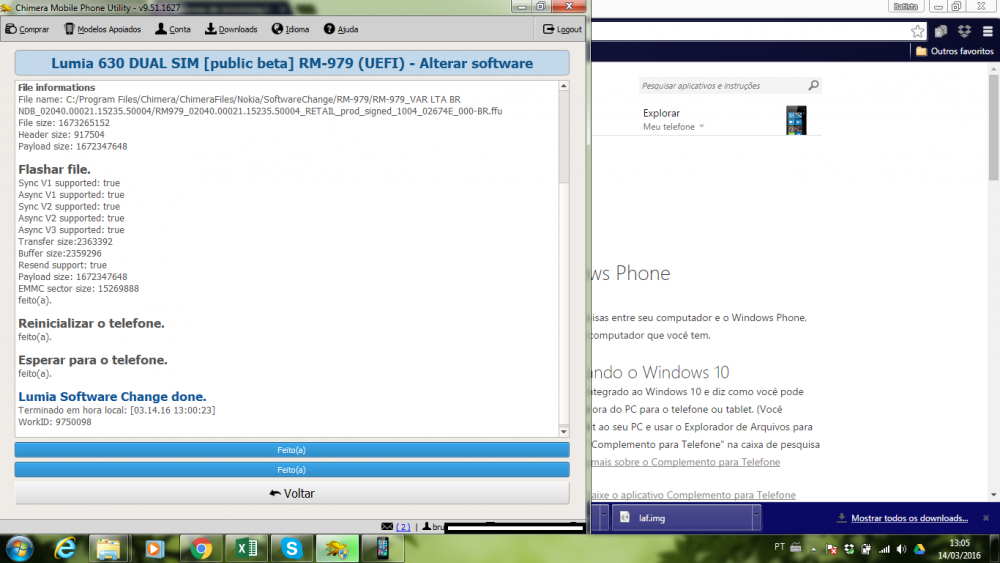Click the Explorar heading on webpage
The width and height of the screenshot is (1000, 563).
pos(661,113)
